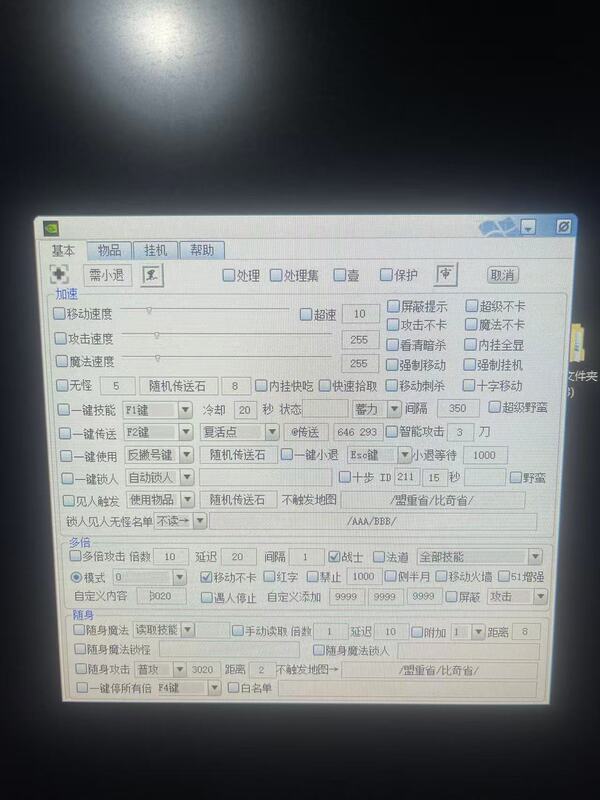This screenshot has width=600, height=800.
Task: Toggle the 内挂全显 checkbox
Action: [470, 344]
